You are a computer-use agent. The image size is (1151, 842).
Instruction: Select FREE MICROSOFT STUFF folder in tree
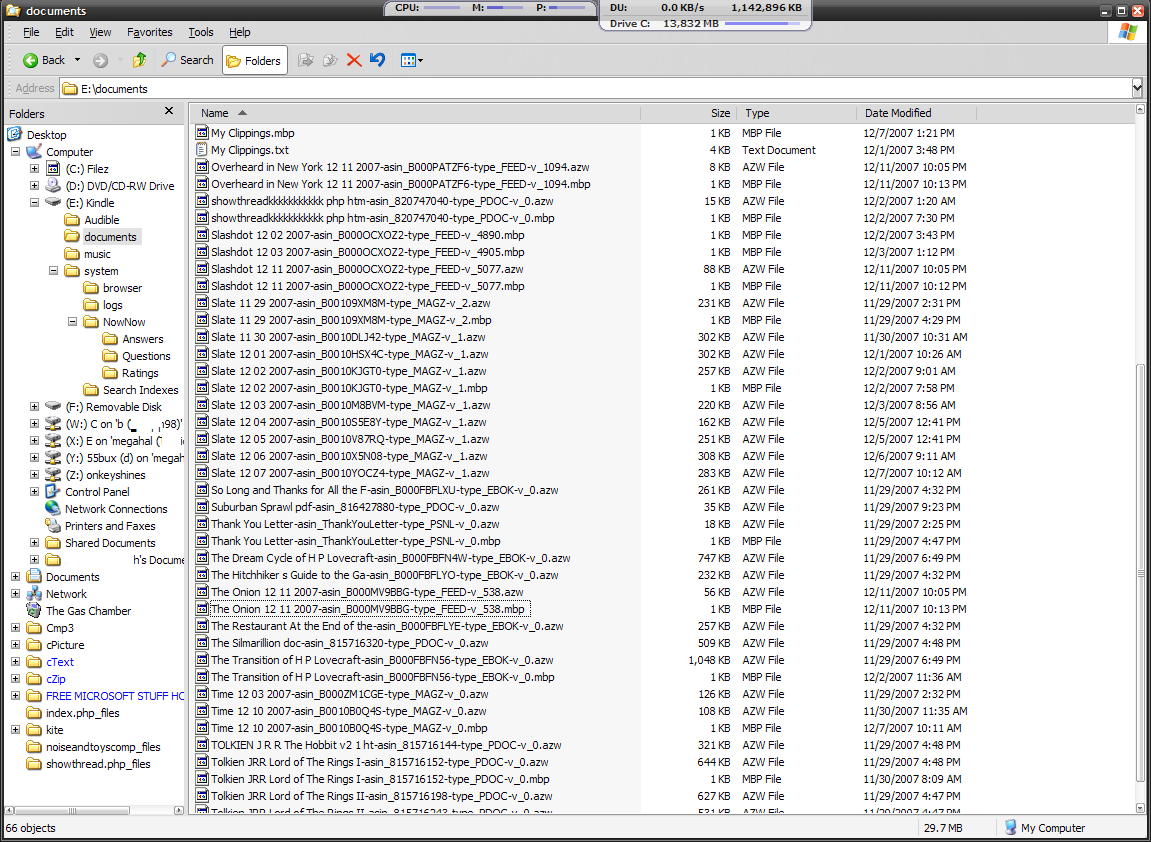(115, 696)
